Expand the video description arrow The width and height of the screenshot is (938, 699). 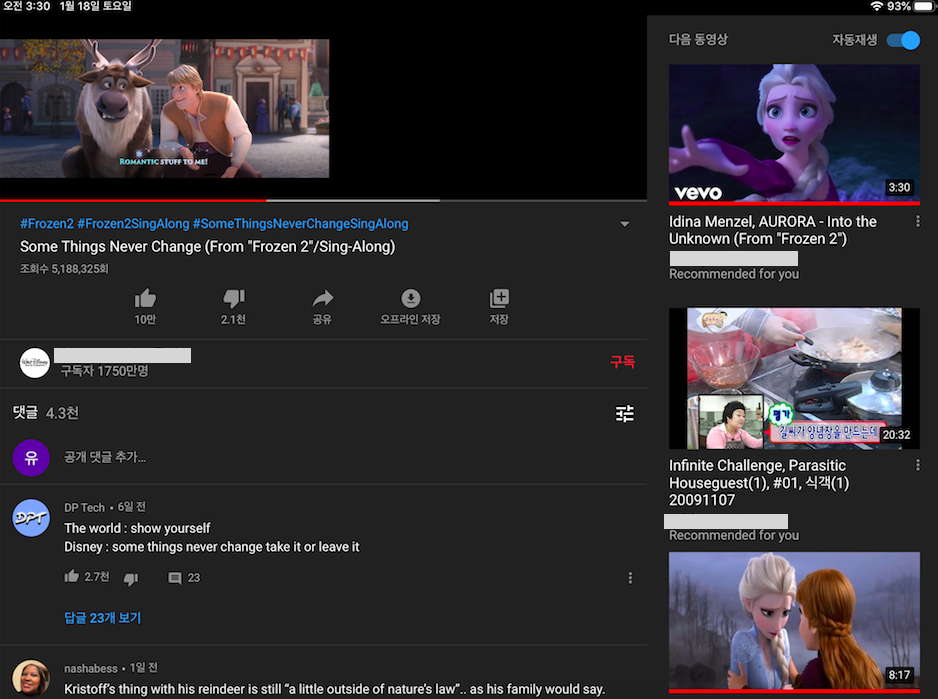tap(625, 224)
